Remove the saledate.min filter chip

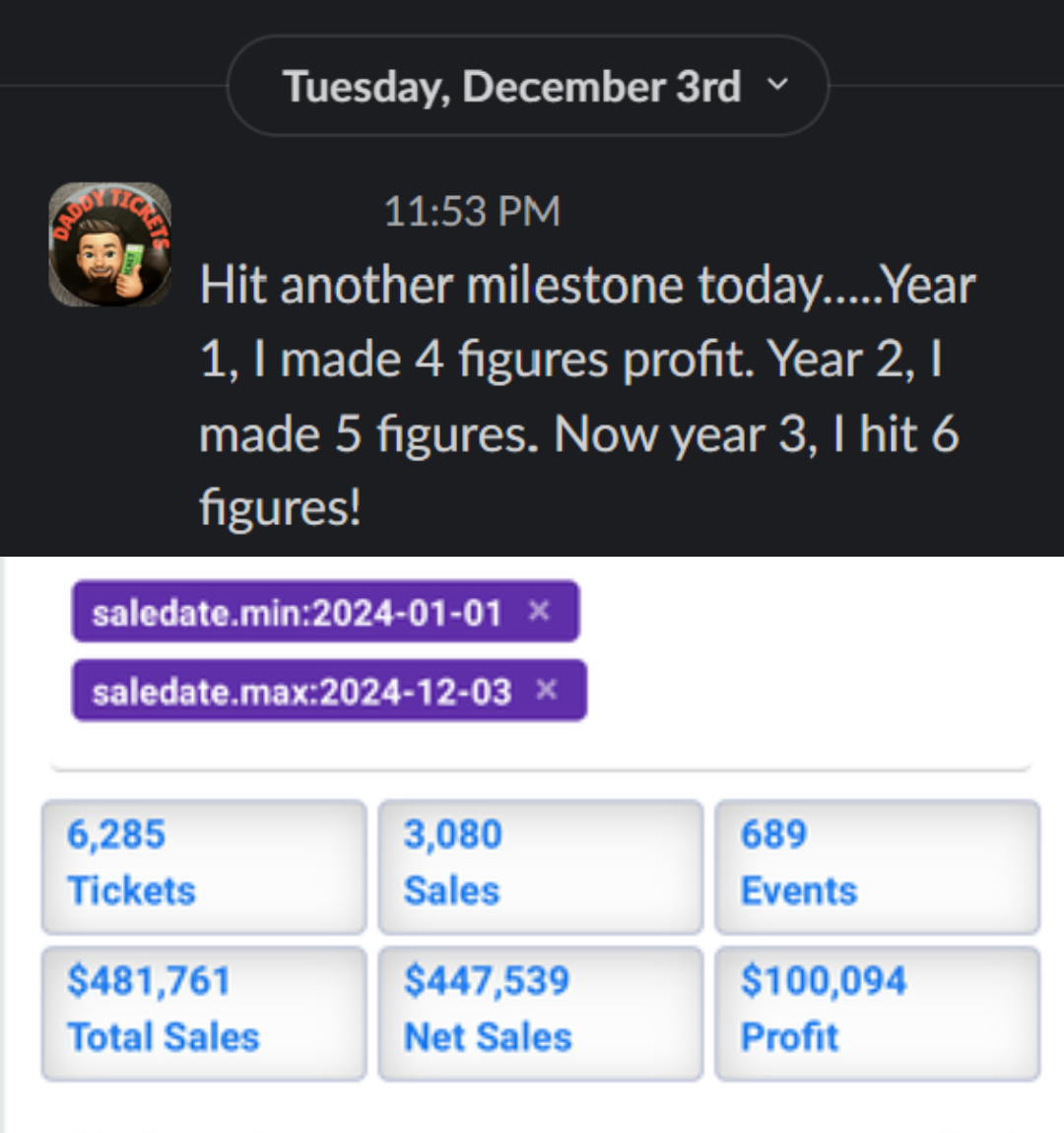click(x=539, y=612)
